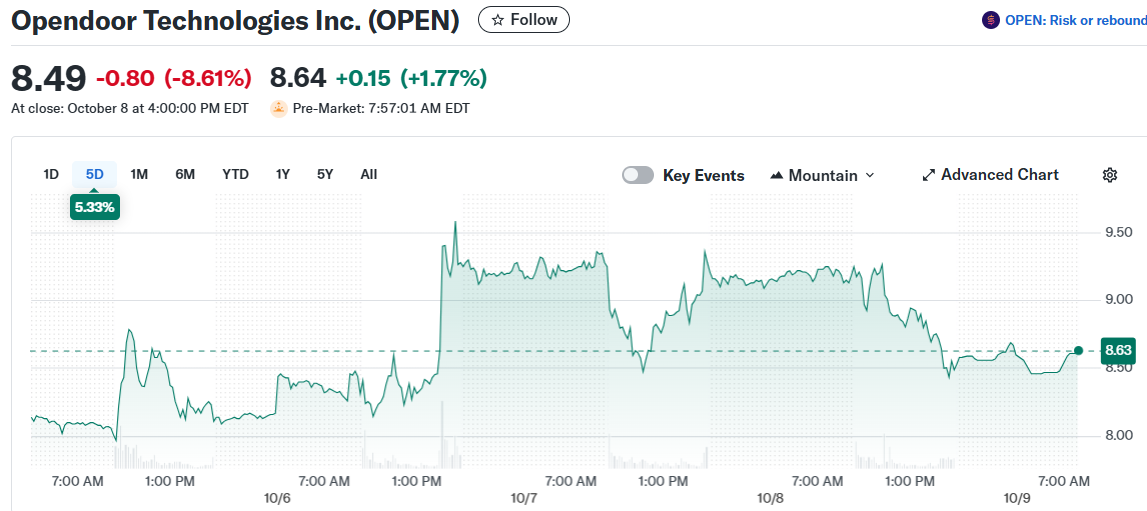The image size is (1147, 511).
Task: Click the purple OPEN news badge icon
Action: pyautogui.click(x=991, y=20)
